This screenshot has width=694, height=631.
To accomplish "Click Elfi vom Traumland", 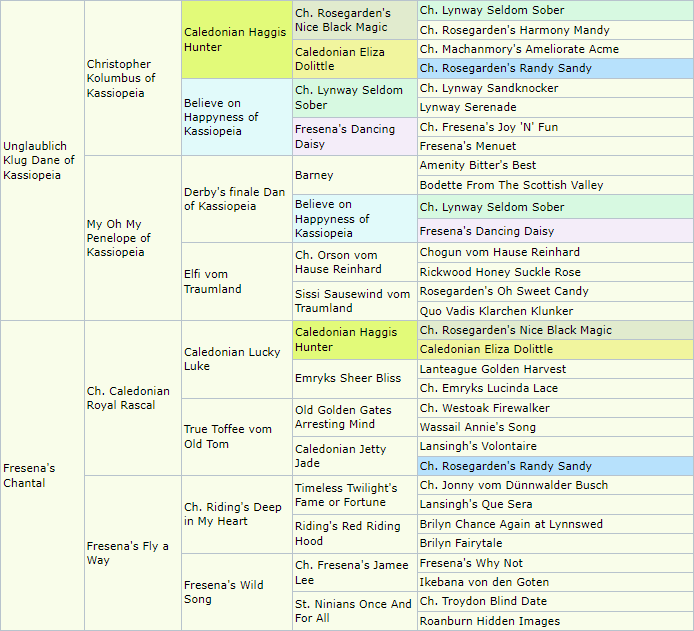I will (212, 281).
